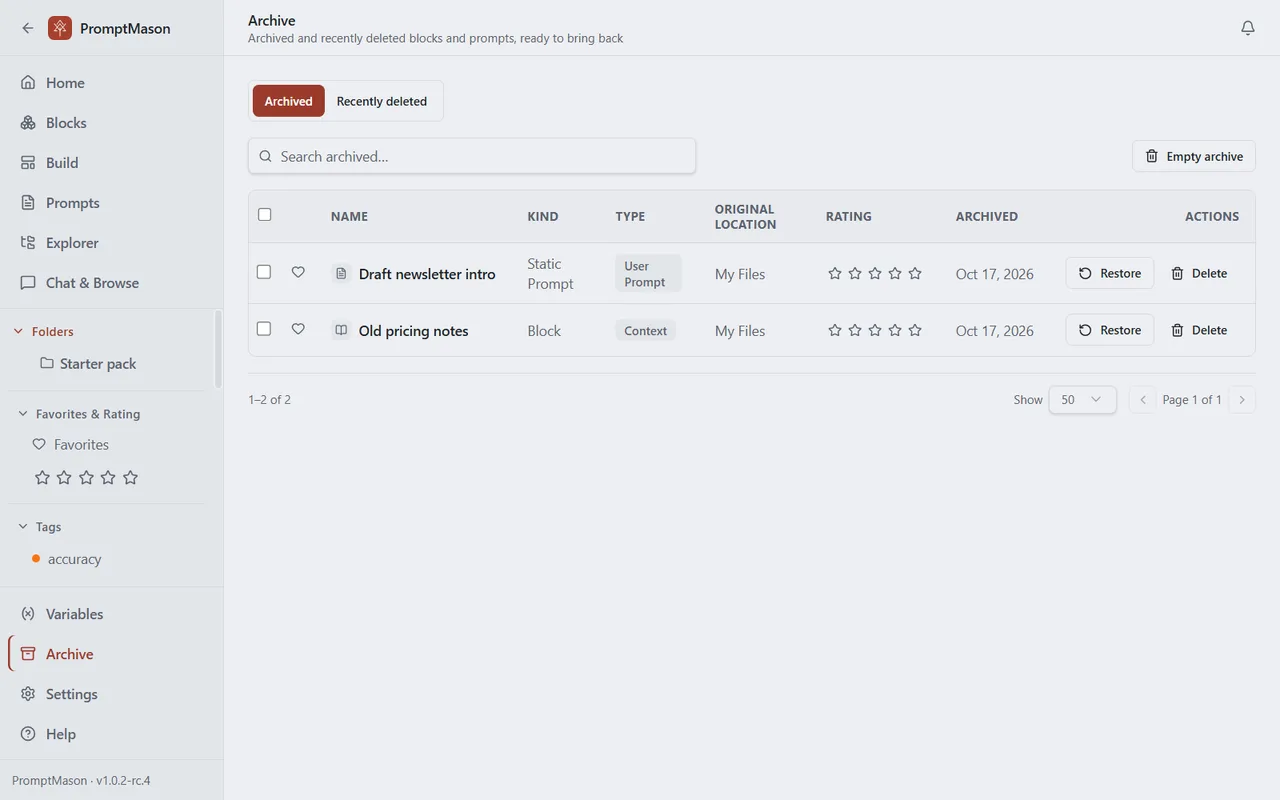1280x800 pixels.
Task: Click the Draft newsletter intro document icon
Action: click(x=341, y=273)
